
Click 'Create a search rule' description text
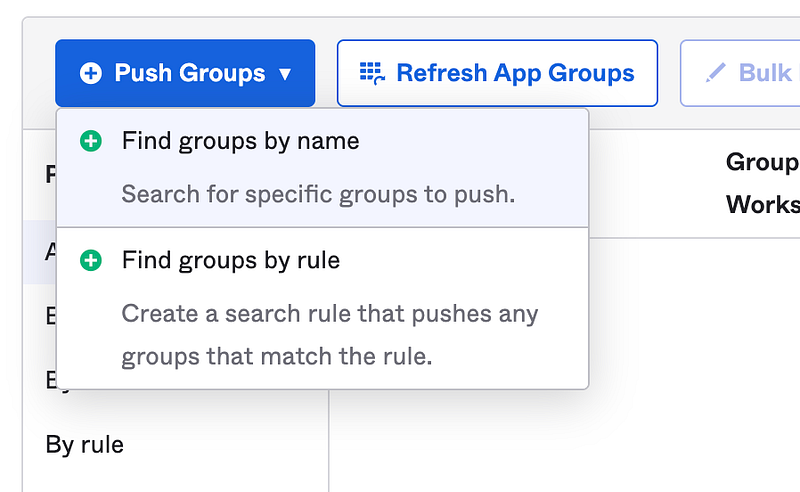click(330, 314)
